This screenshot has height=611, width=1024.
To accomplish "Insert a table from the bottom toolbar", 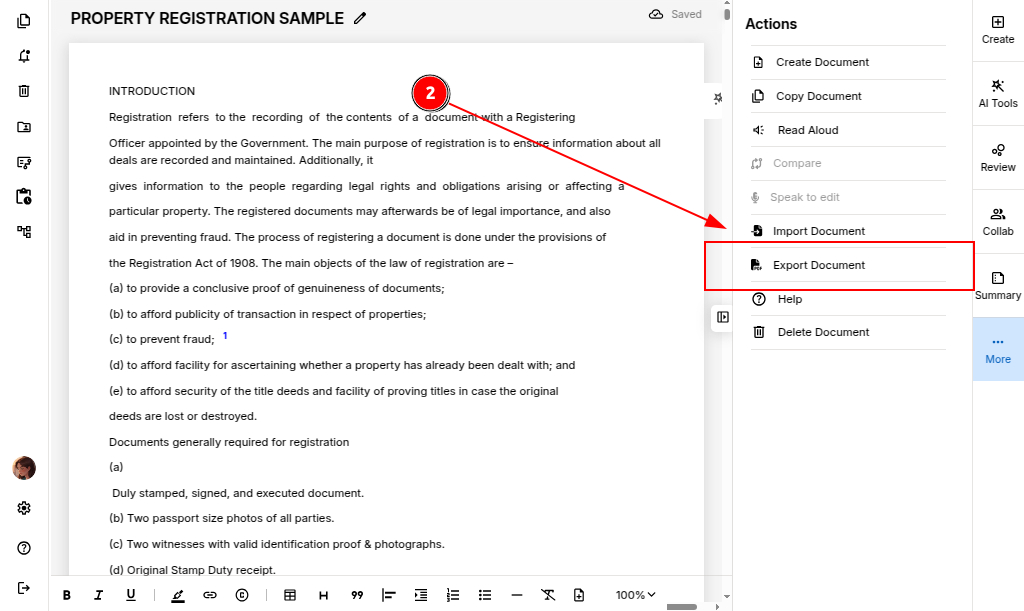I will click(x=290, y=595).
